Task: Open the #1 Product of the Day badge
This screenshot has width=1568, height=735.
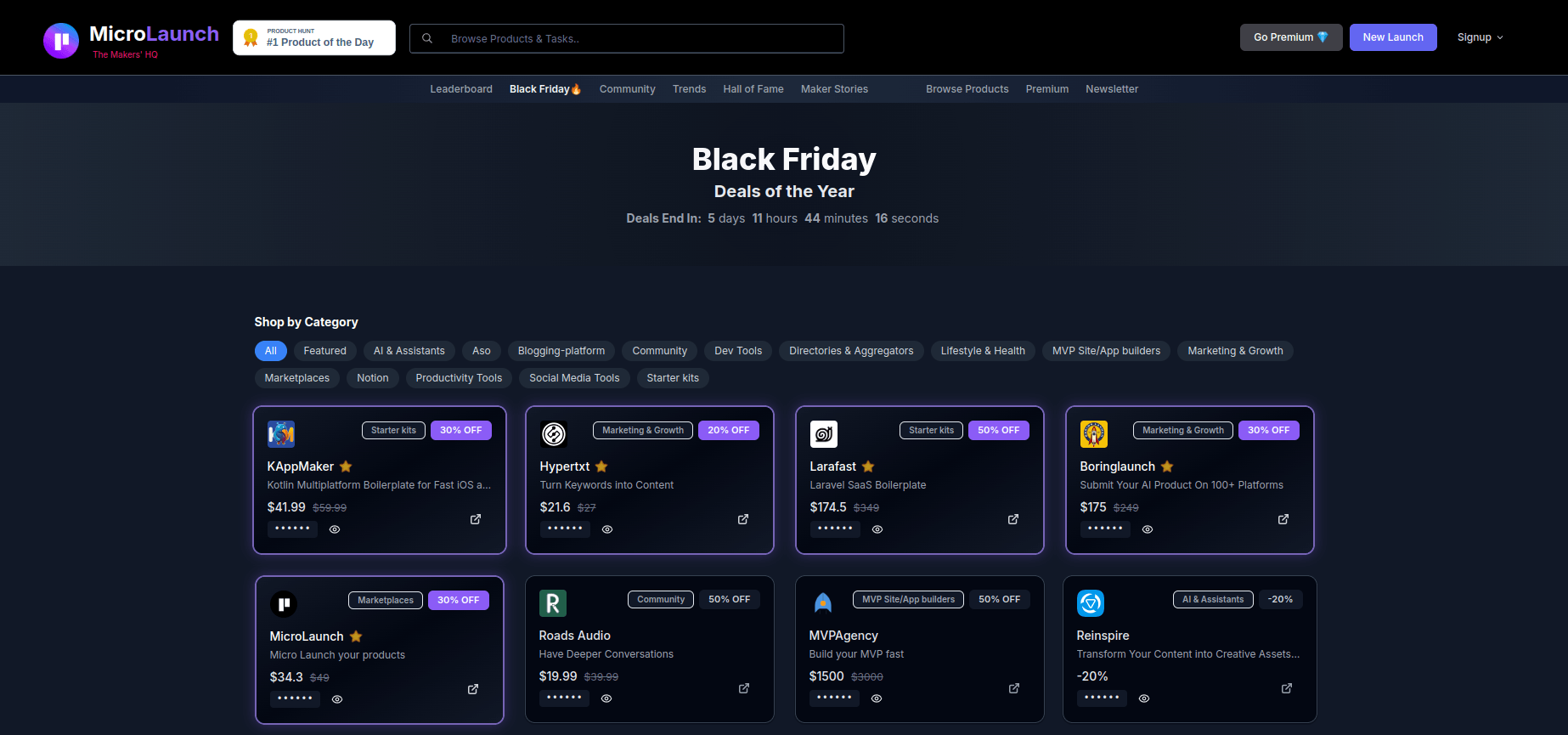Action: 314,38
